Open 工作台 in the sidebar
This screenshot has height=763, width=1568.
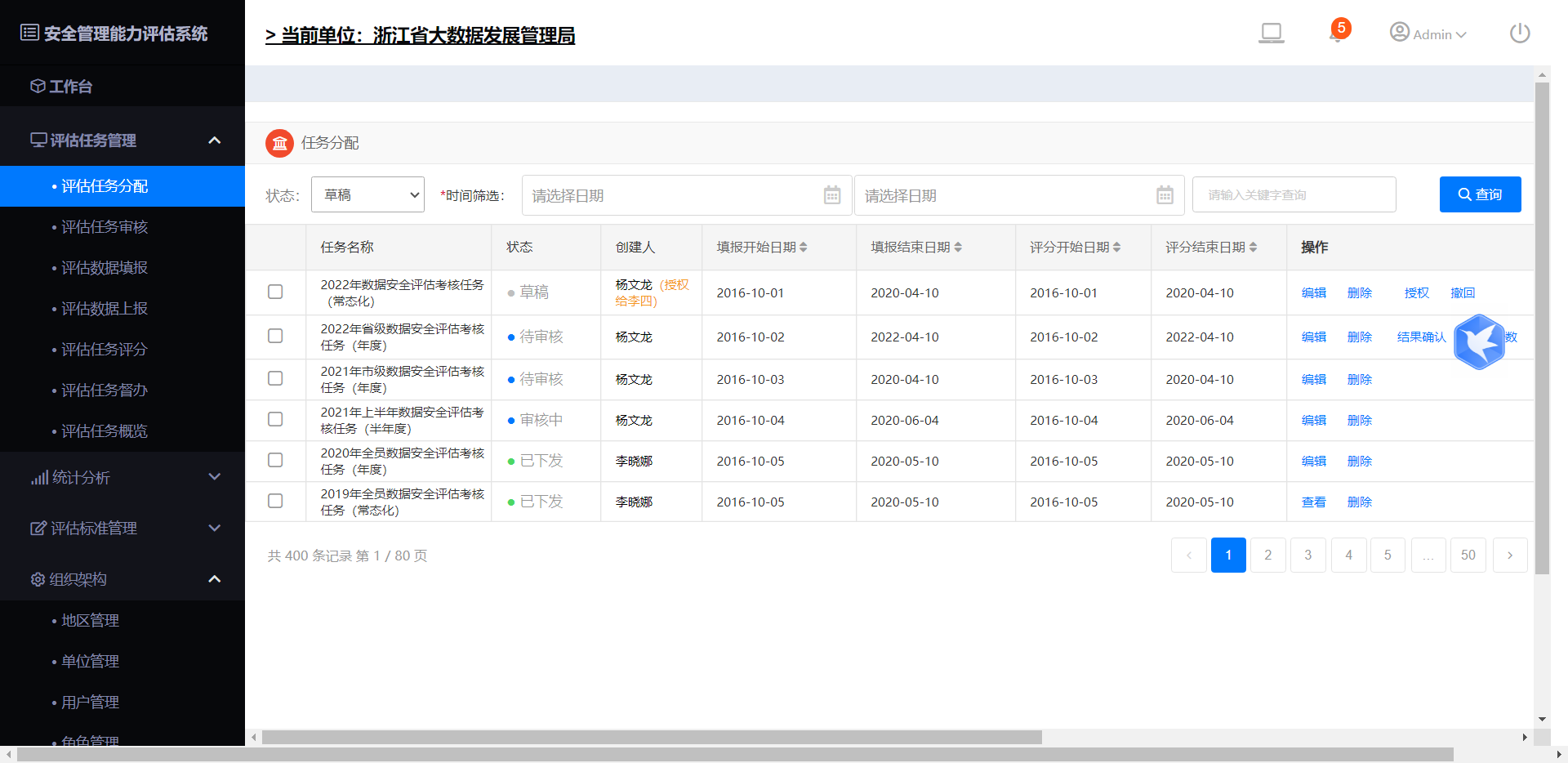pyautogui.click(x=122, y=86)
